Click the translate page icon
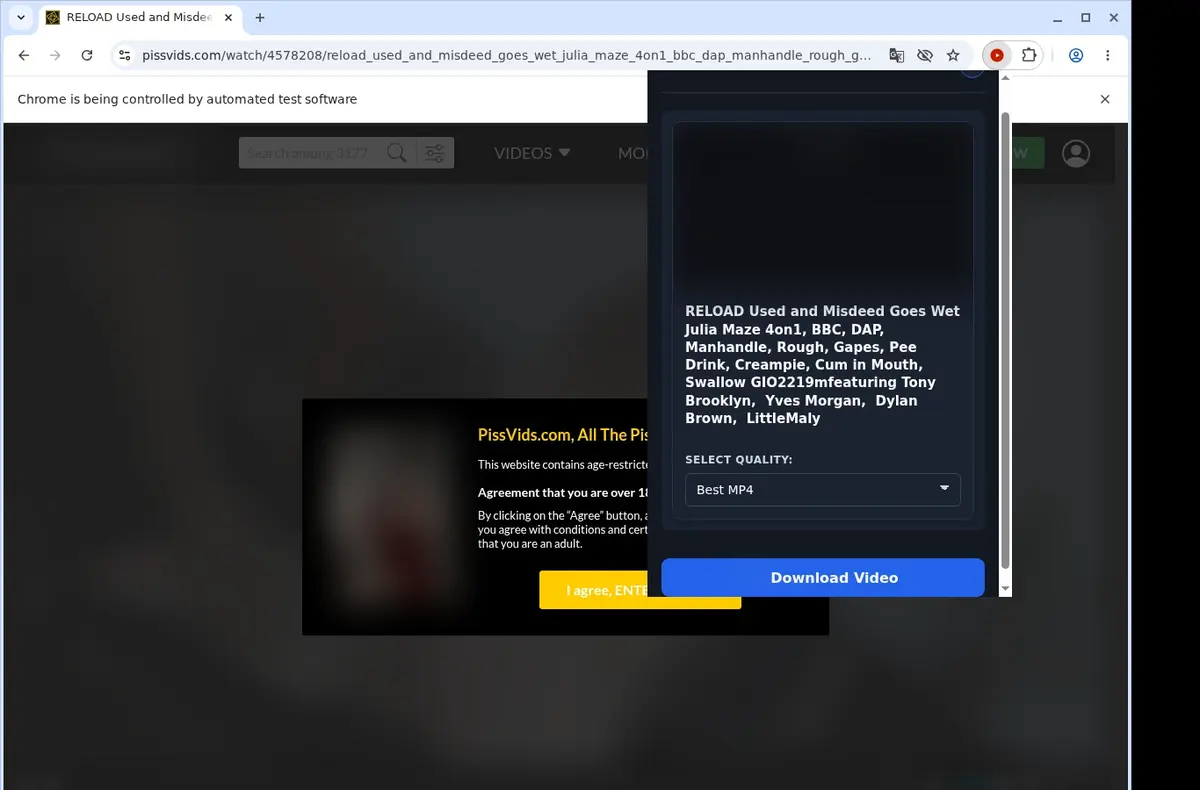 897,56
